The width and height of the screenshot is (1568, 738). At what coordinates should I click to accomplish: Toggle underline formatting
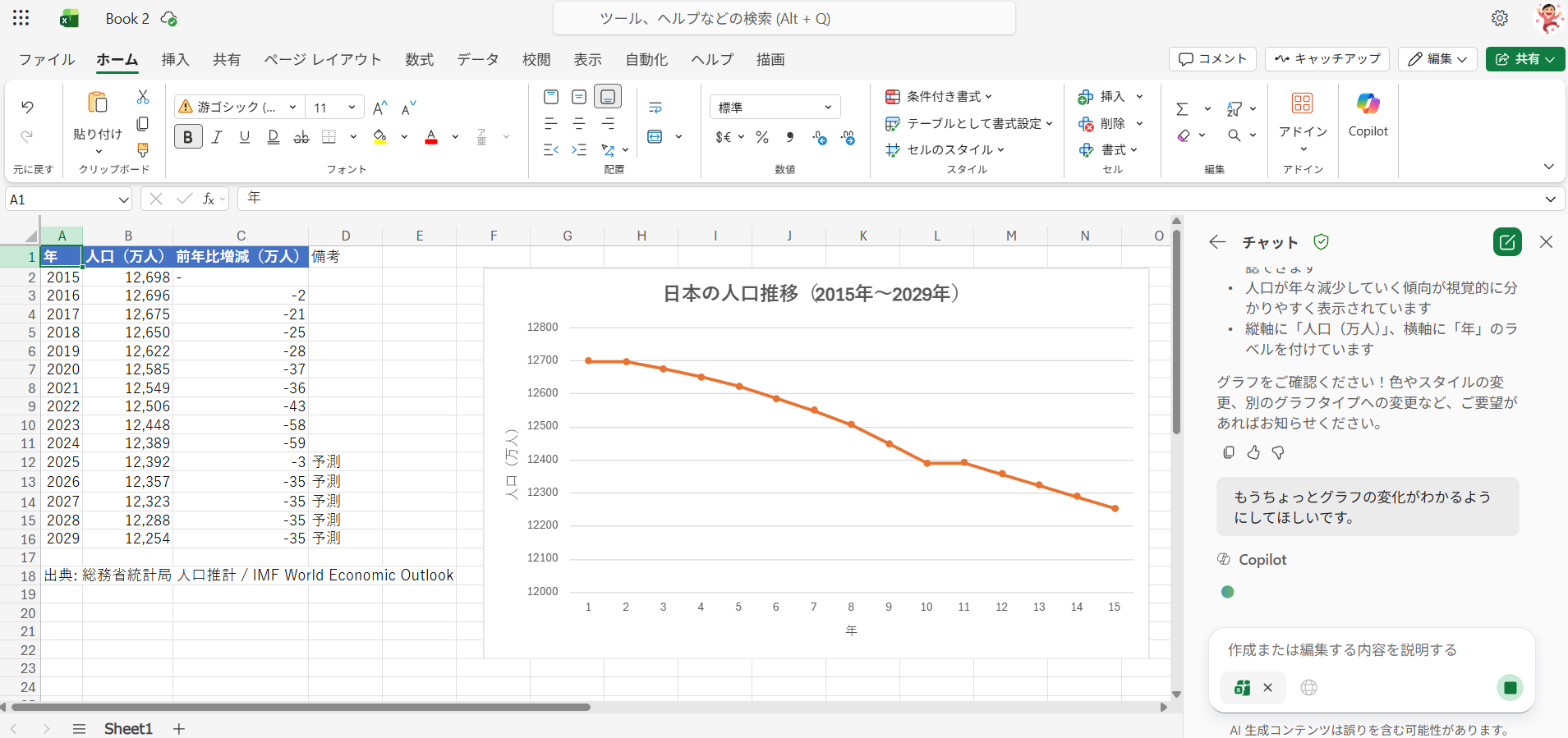click(245, 137)
